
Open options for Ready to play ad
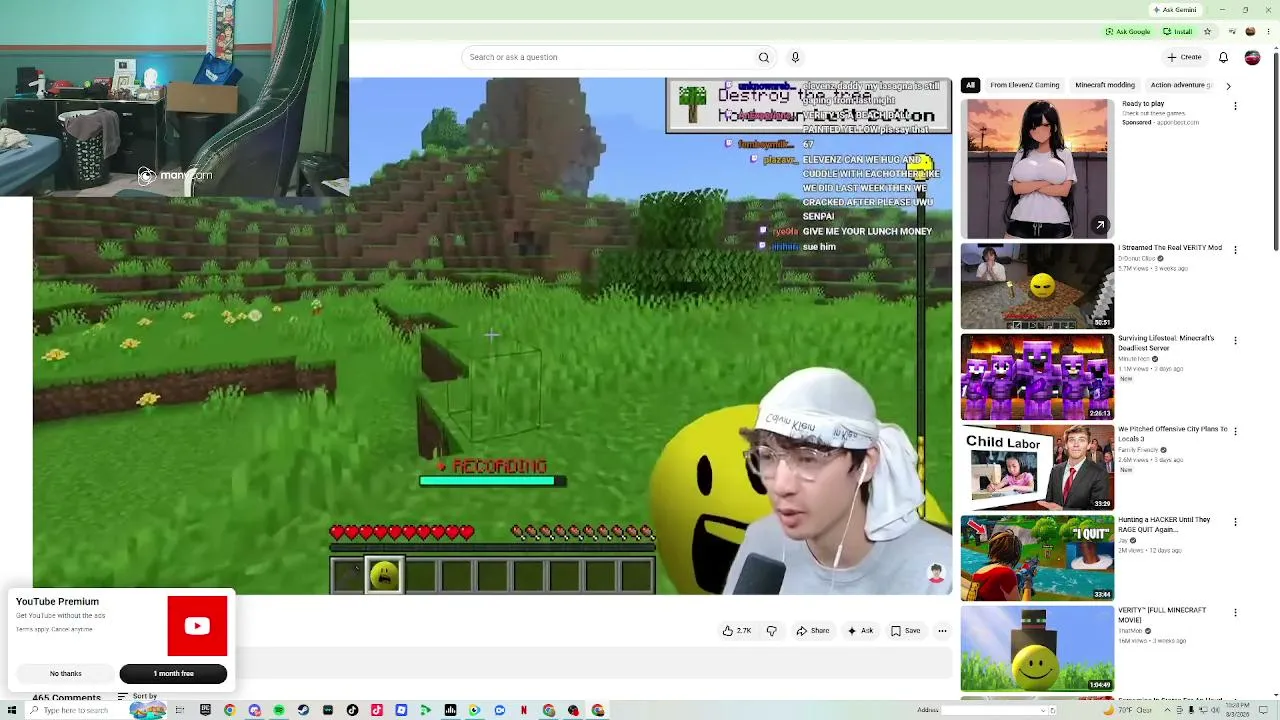1235,105
